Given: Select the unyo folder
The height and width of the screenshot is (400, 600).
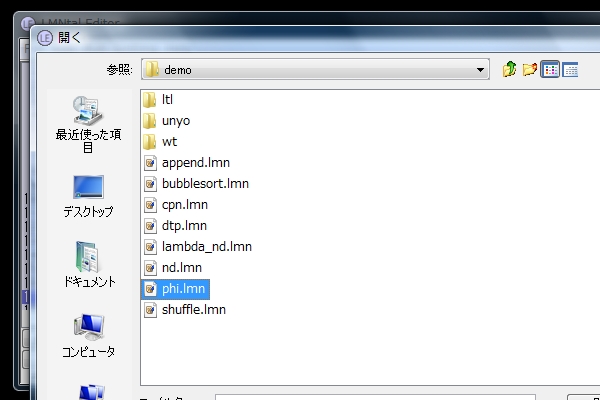Looking at the screenshot, I should (x=175, y=121).
